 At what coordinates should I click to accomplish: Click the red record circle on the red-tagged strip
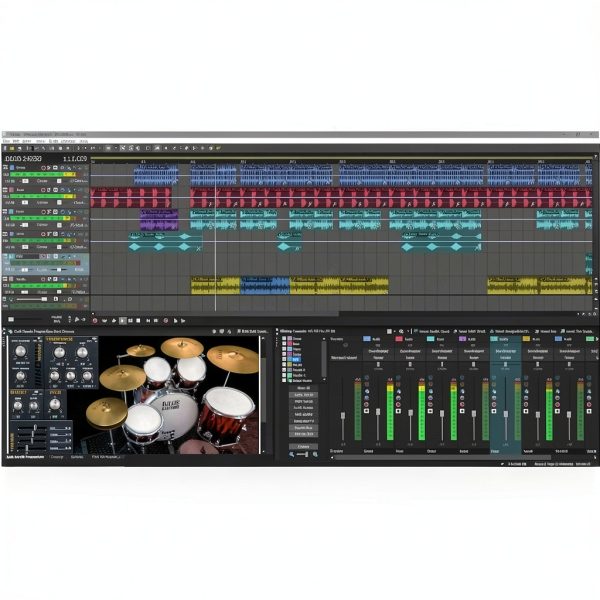pyautogui.click(x=399, y=404)
